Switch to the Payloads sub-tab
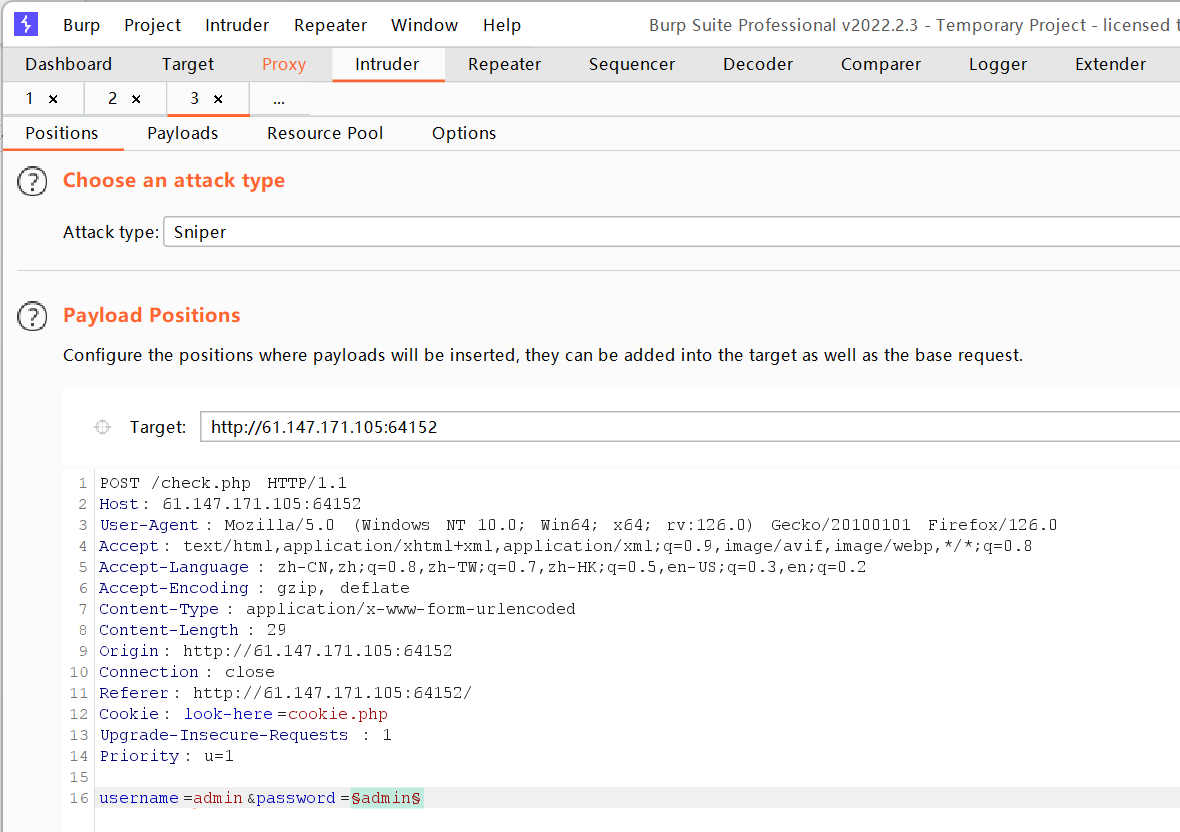This screenshot has width=1180, height=832. click(x=183, y=133)
